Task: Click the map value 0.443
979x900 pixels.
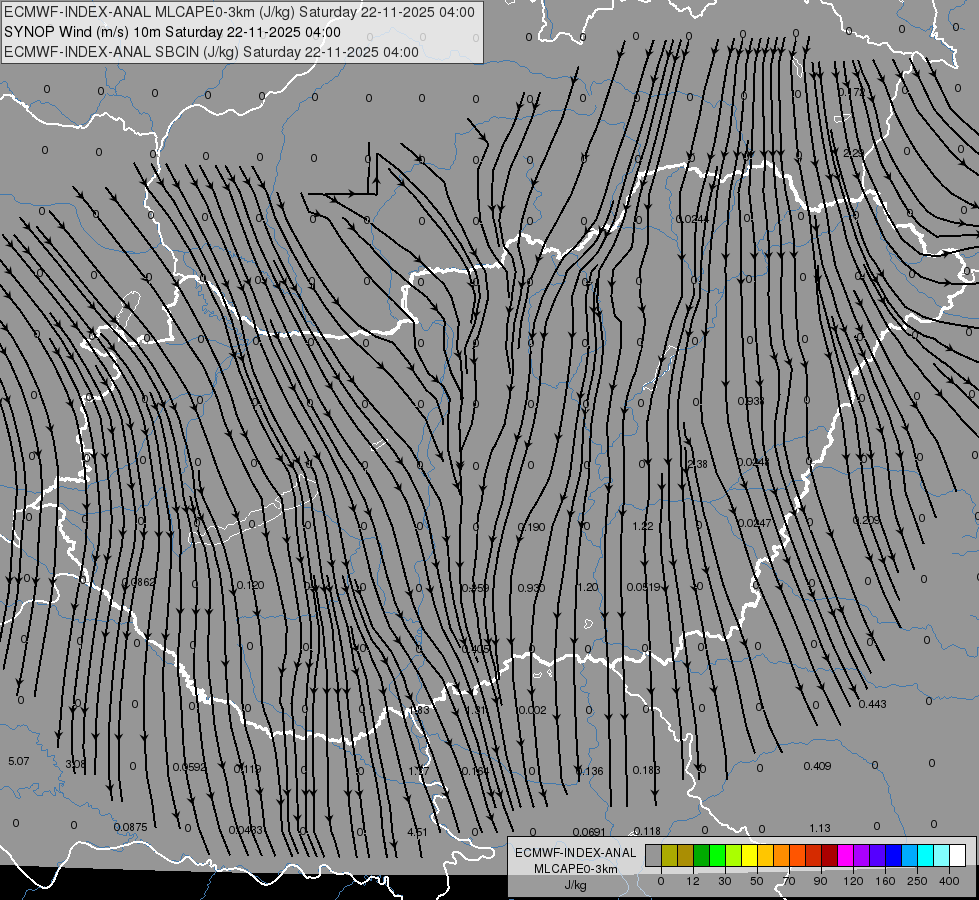Action: (x=872, y=704)
